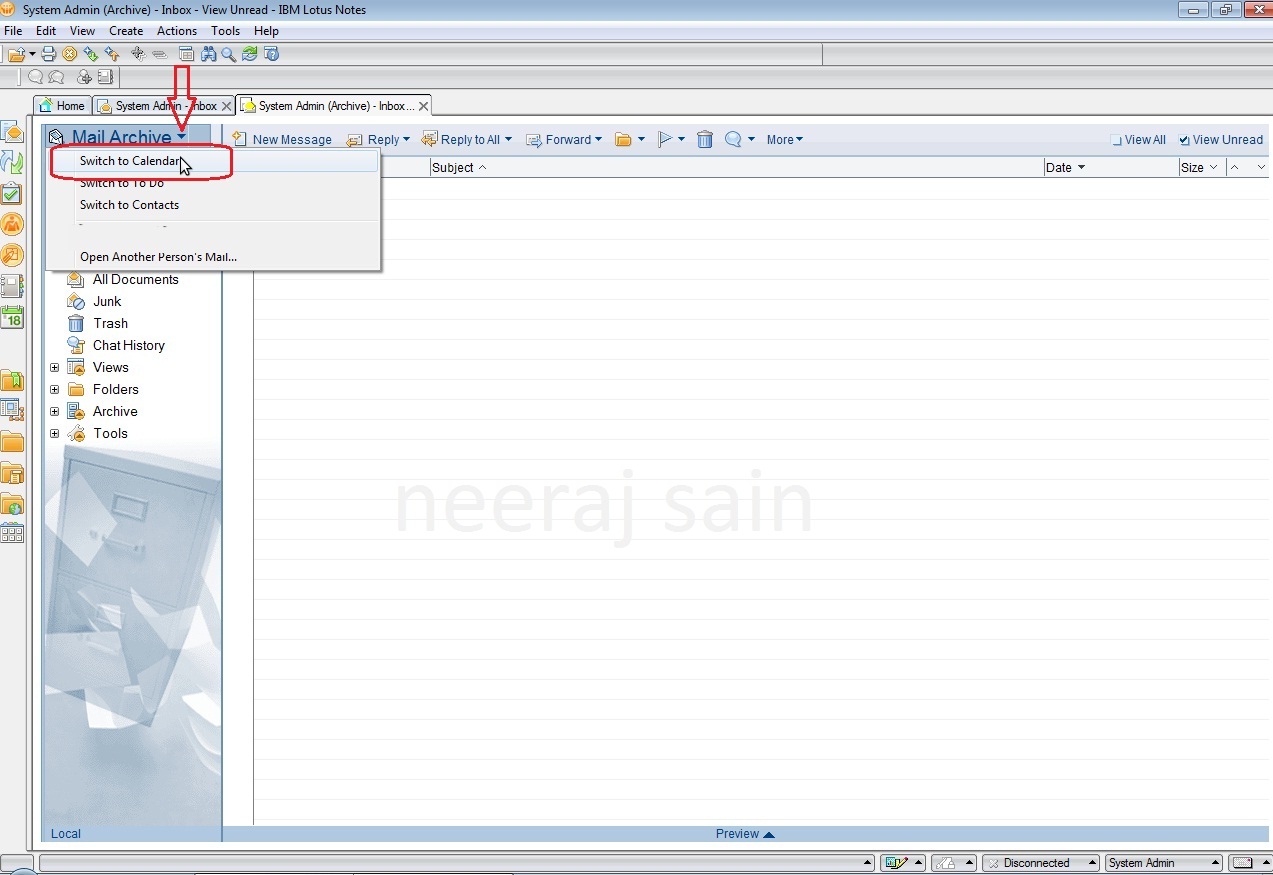Click the single chat bubble toolbar icon
Image resolution: width=1273 pixels, height=875 pixels.
(x=36, y=77)
